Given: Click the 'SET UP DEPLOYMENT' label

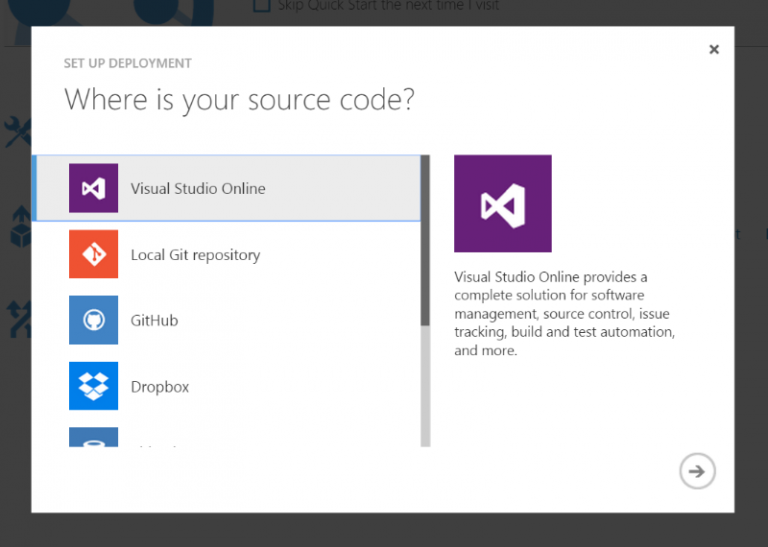Looking at the screenshot, I should click(x=127, y=63).
